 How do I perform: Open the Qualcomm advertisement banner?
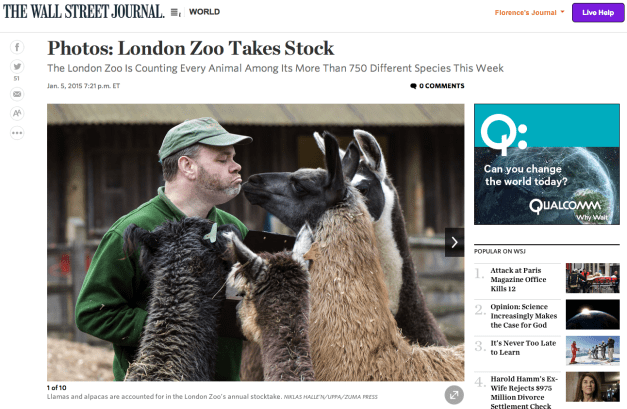pos(547,164)
